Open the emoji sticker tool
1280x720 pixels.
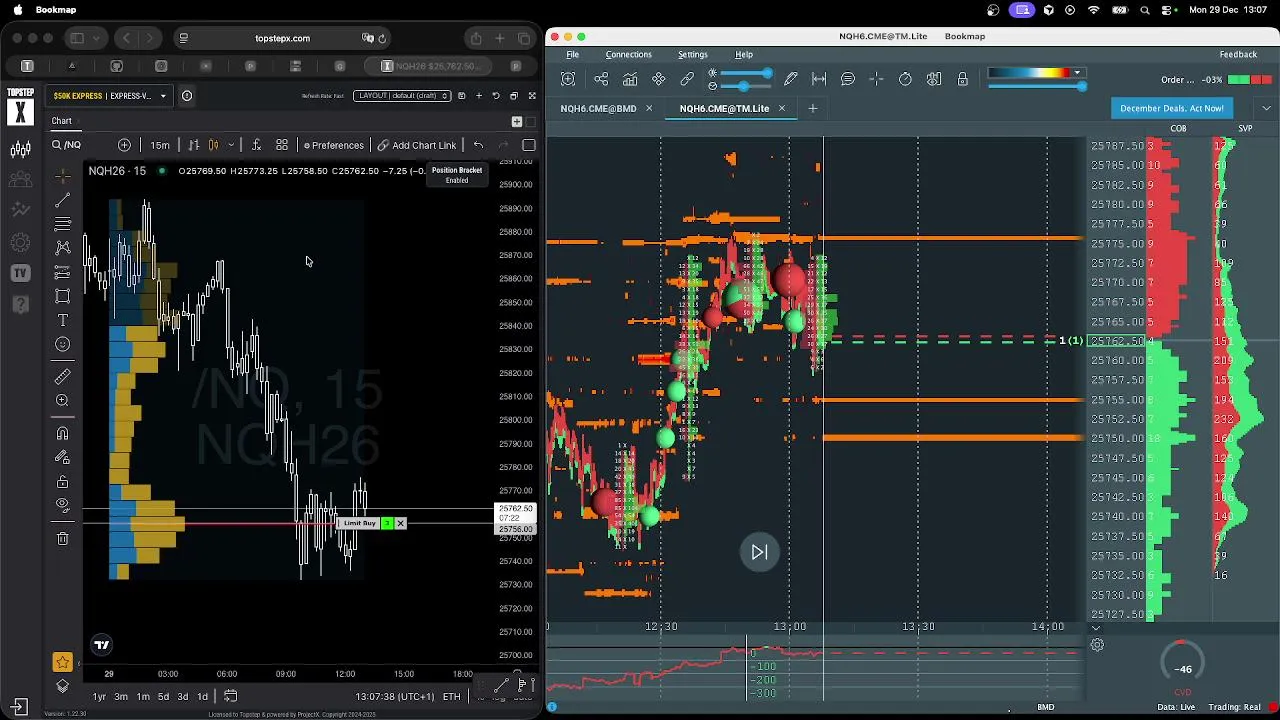click(x=62, y=344)
